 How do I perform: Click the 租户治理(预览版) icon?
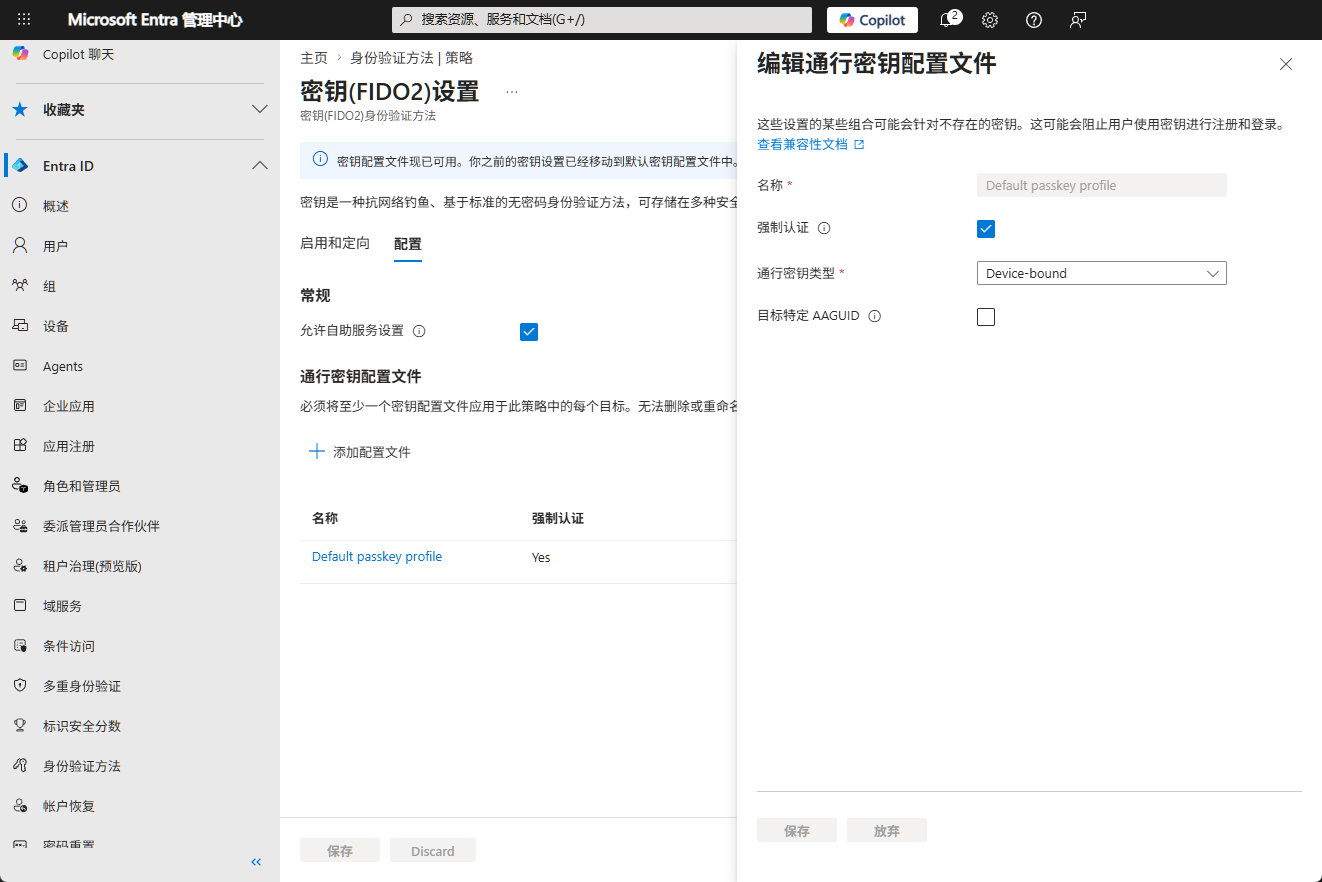coord(20,566)
